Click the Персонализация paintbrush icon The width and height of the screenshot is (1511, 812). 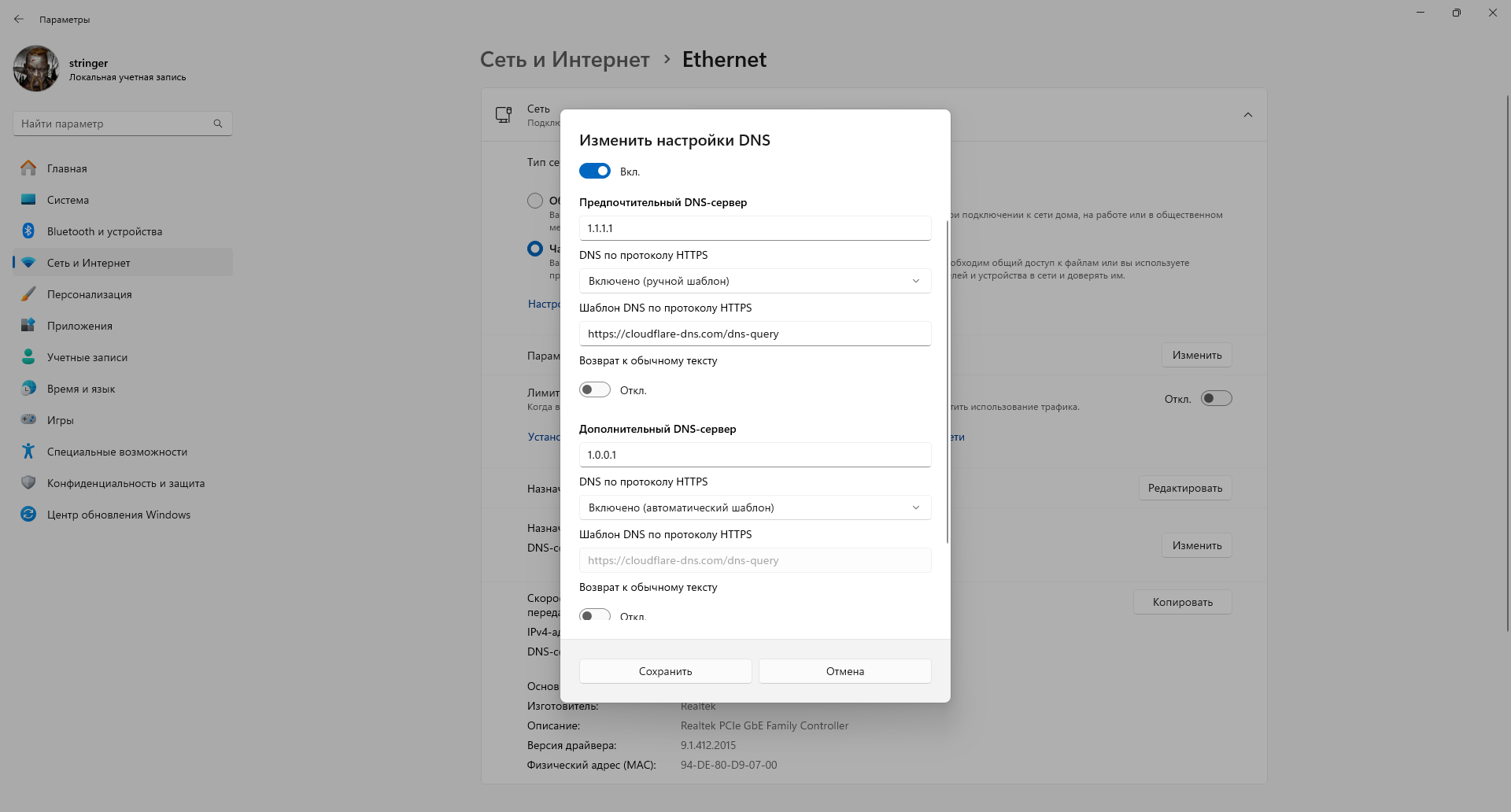28,294
